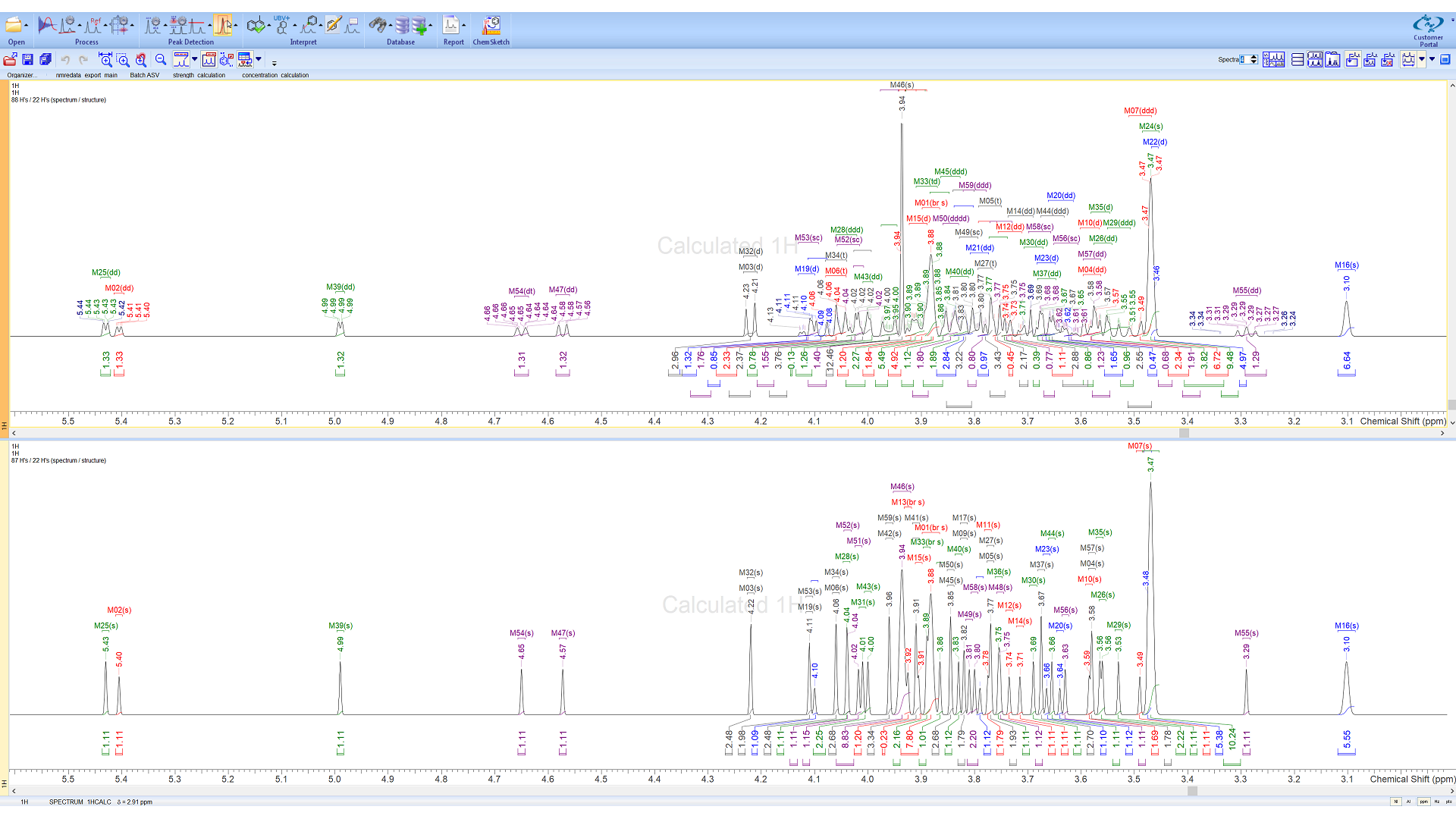Launch ChemSketch from the ribbon
The image size is (1456, 819).
(491, 24)
